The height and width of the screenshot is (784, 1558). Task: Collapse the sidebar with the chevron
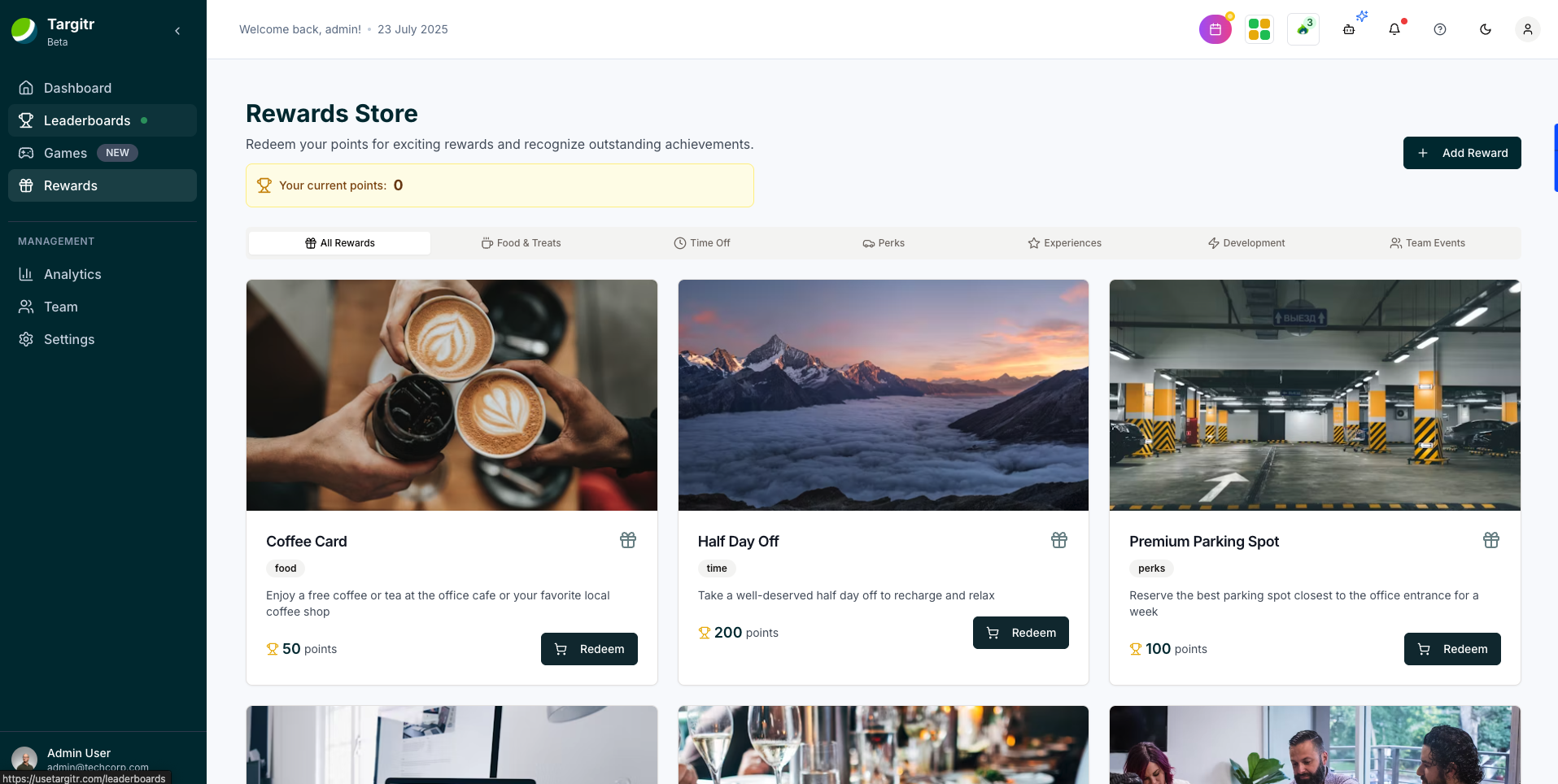point(177,31)
